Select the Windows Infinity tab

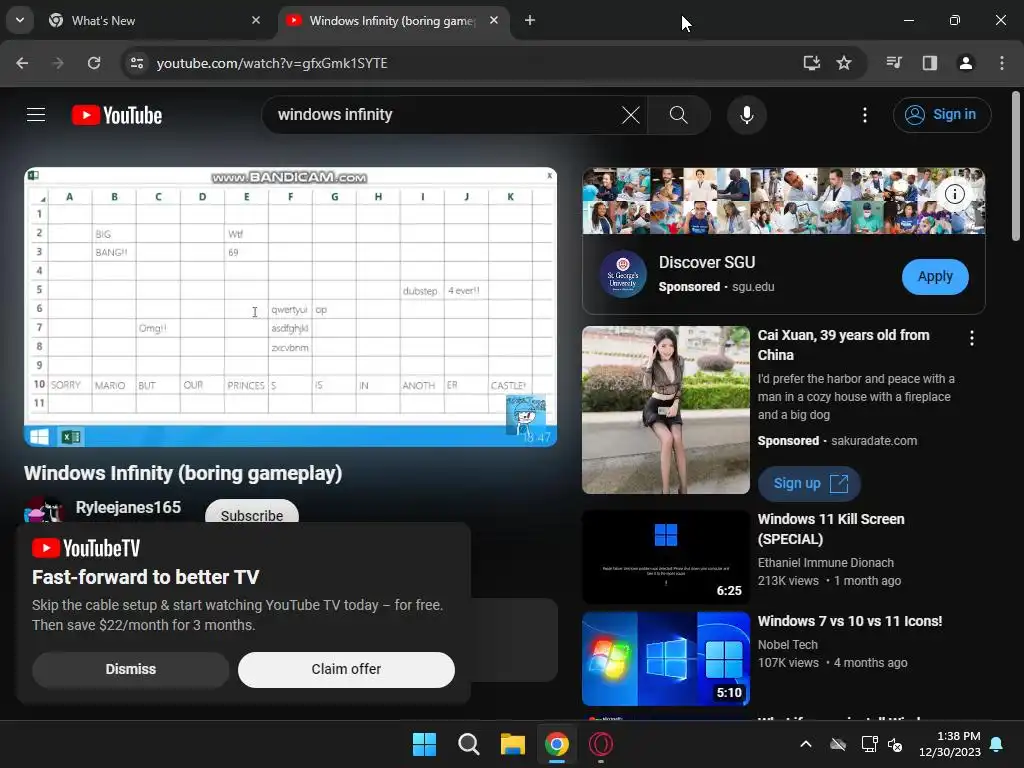pyautogui.click(x=394, y=21)
